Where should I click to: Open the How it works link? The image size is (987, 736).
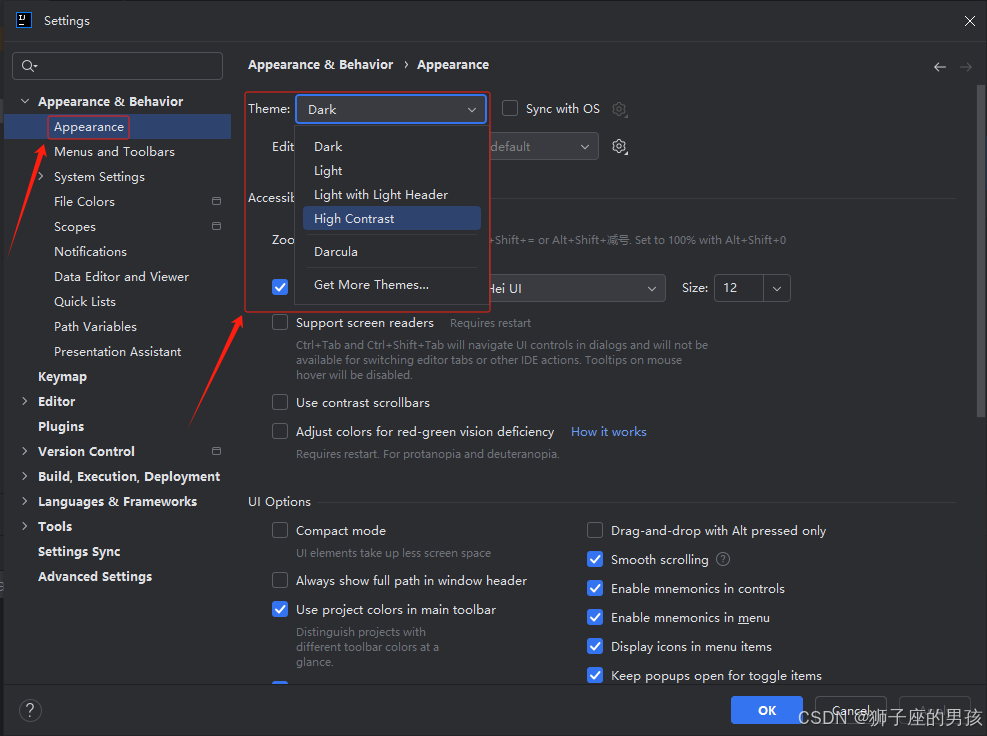(609, 431)
